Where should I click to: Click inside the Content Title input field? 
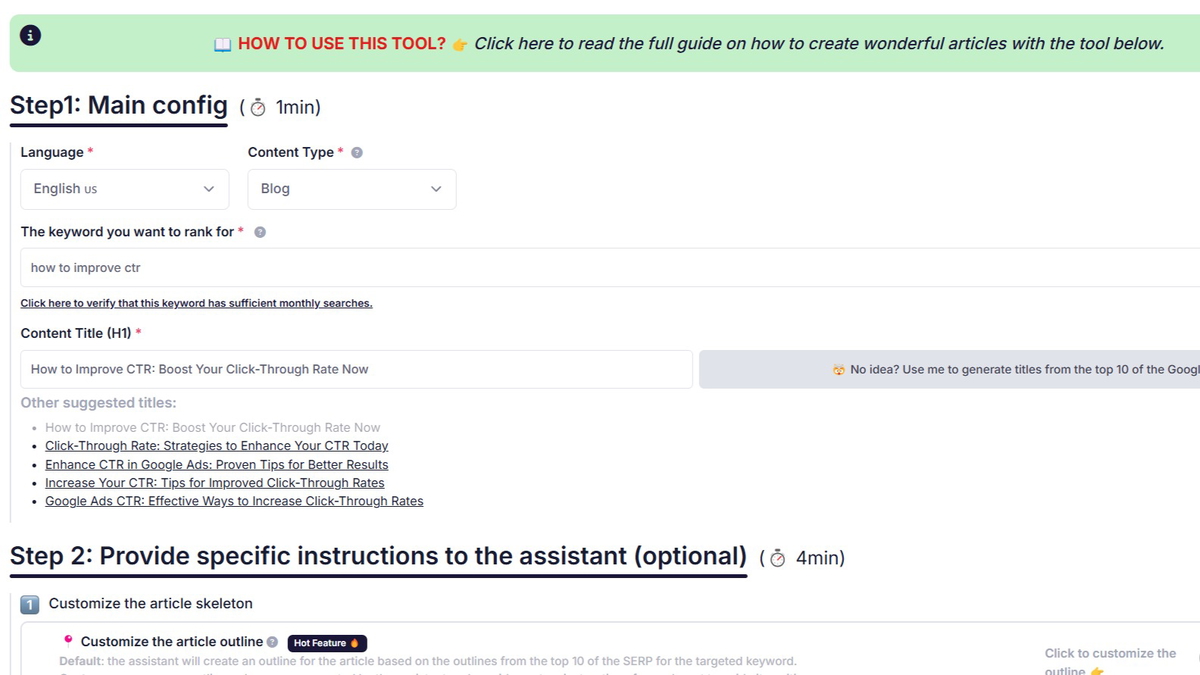pos(356,369)
